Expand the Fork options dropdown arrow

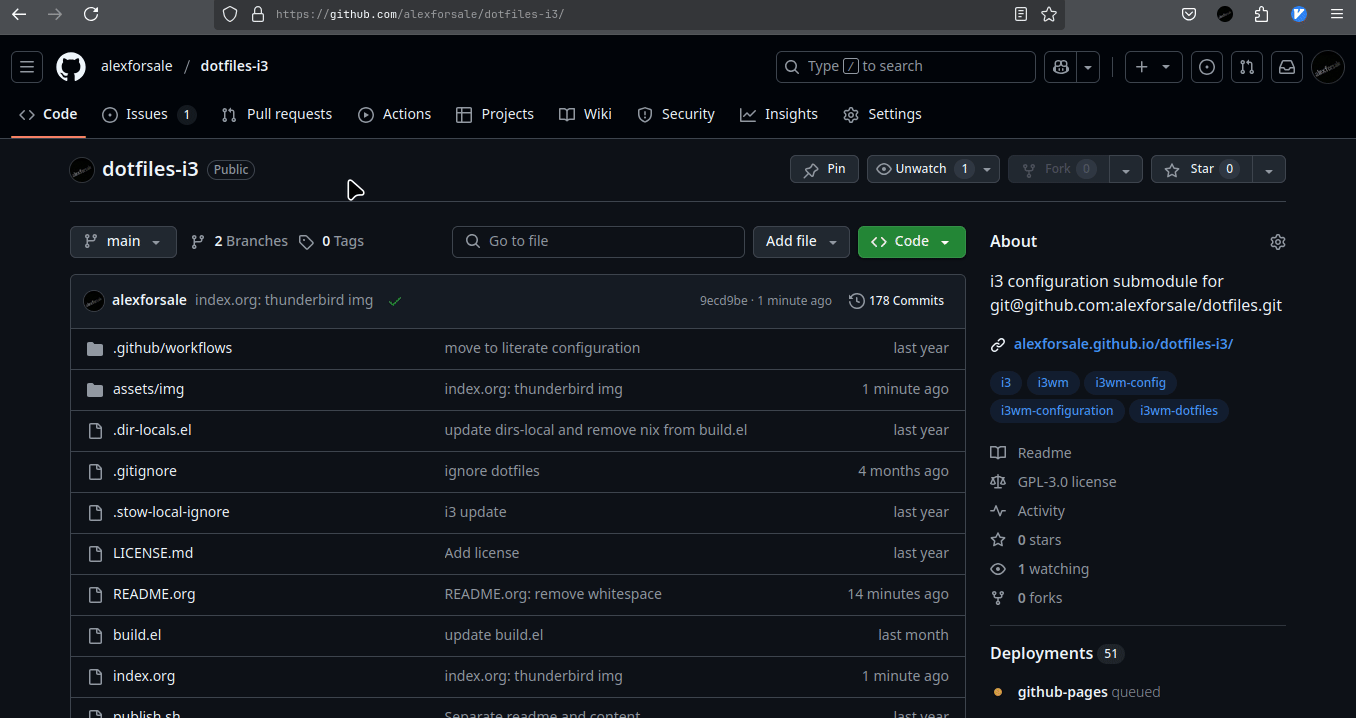pos(1126,169)
